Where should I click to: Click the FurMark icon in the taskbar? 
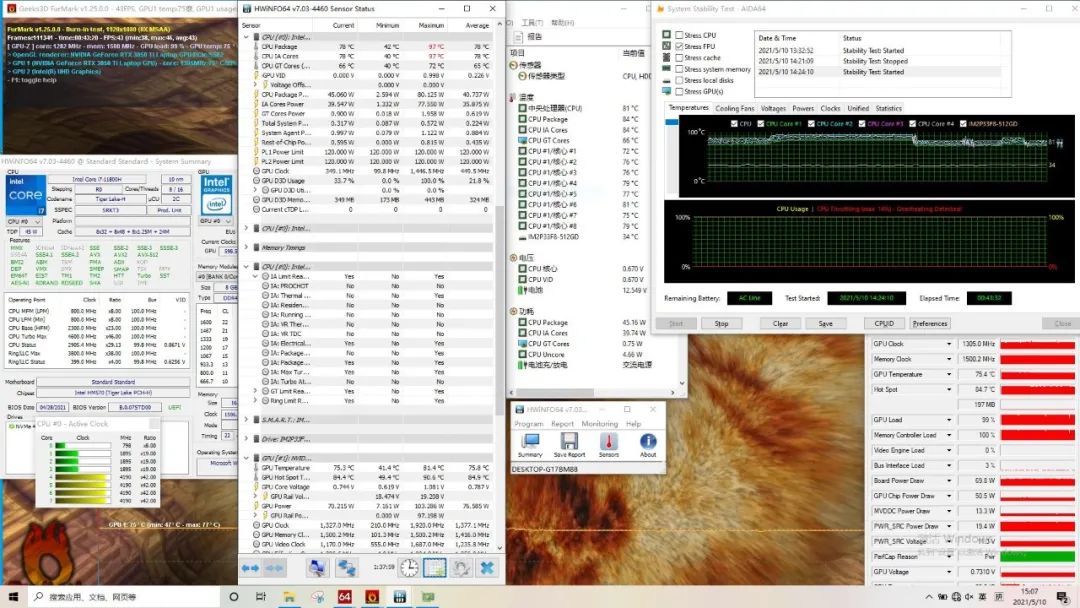pos(371,597)
